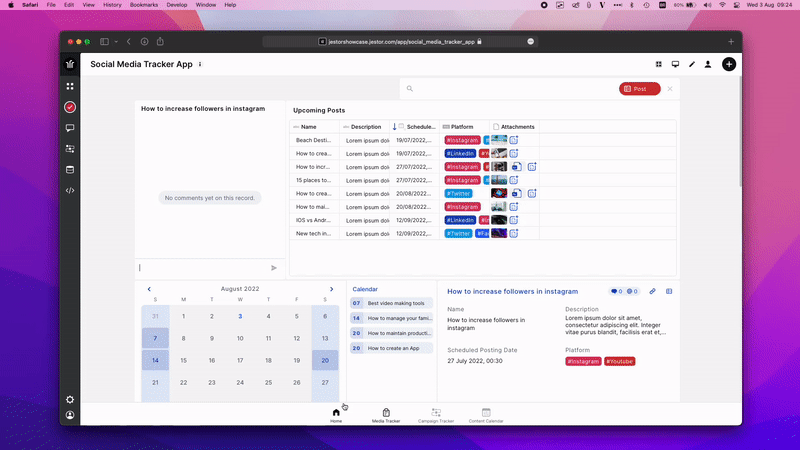Toggle the Safari sidebar button

click(105, 42)
